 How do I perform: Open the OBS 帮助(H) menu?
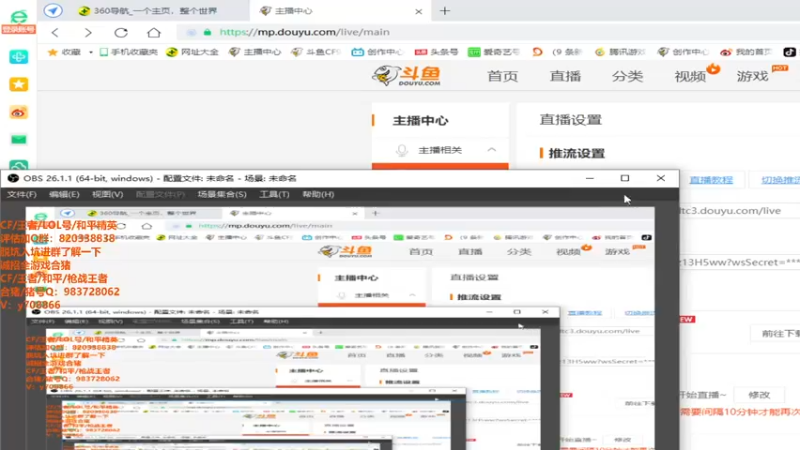click(318, 194)
